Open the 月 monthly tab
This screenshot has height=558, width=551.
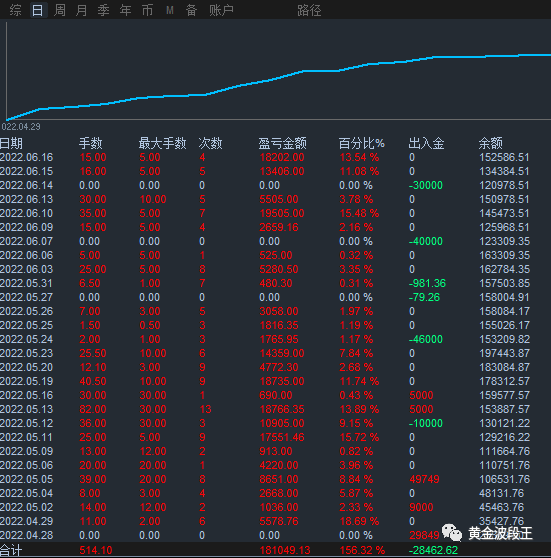coord(82,10)
